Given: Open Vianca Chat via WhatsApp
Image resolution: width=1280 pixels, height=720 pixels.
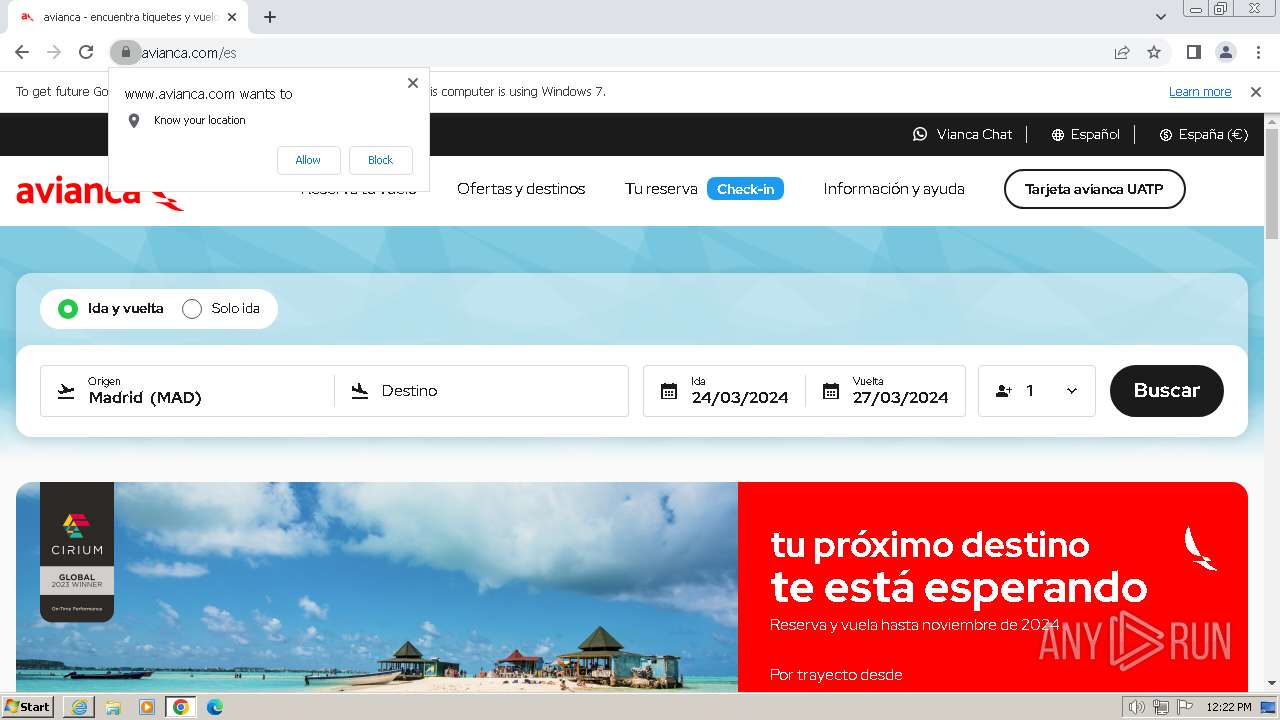Looking at the screenshot, I should pyautogui.click(x=962, y=134).
